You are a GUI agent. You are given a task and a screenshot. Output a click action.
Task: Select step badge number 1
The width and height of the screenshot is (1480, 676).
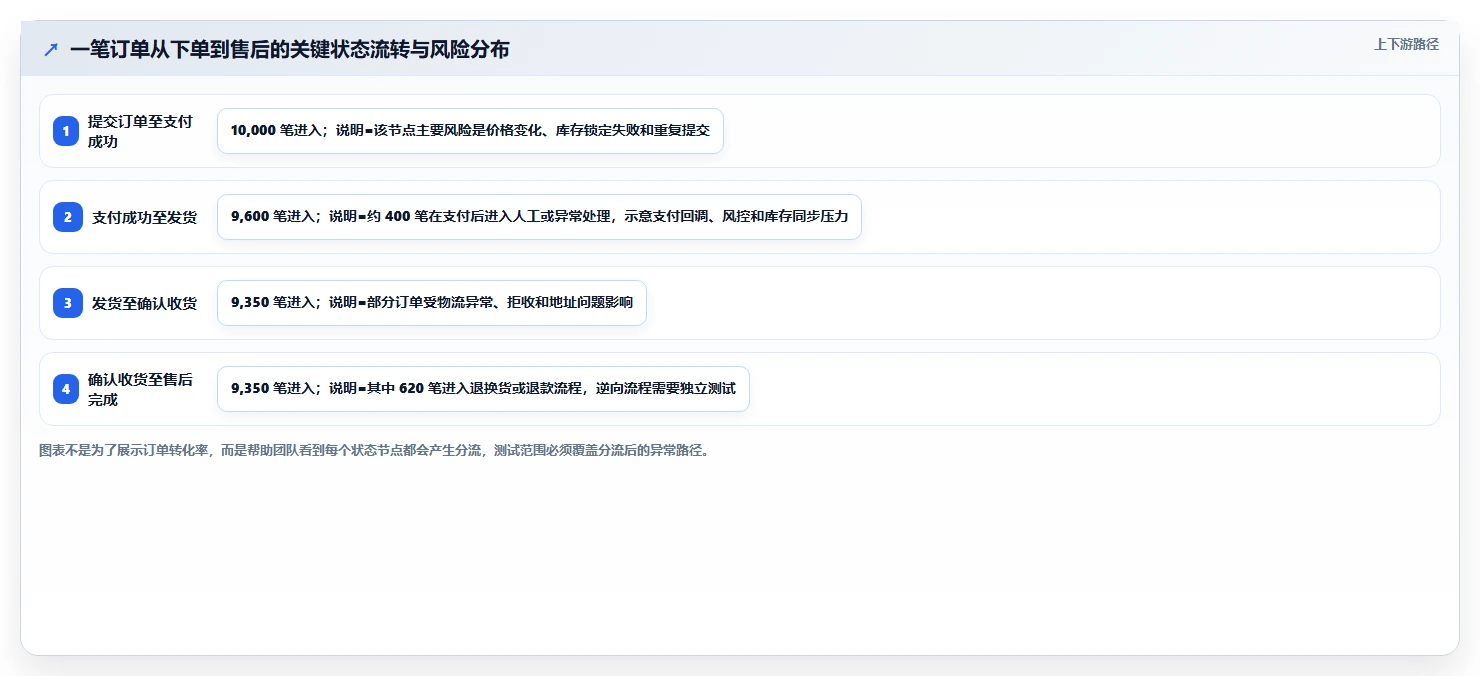[x=66, y=131]
